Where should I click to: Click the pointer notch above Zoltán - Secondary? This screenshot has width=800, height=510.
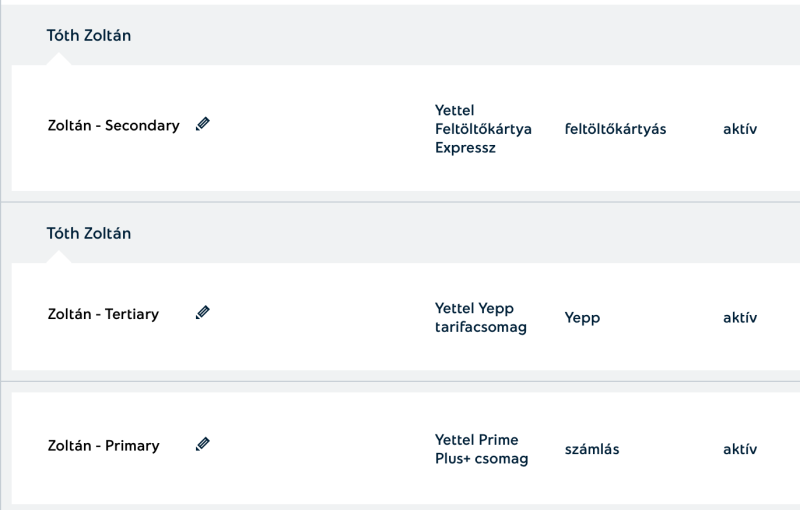tap(60, 60)
